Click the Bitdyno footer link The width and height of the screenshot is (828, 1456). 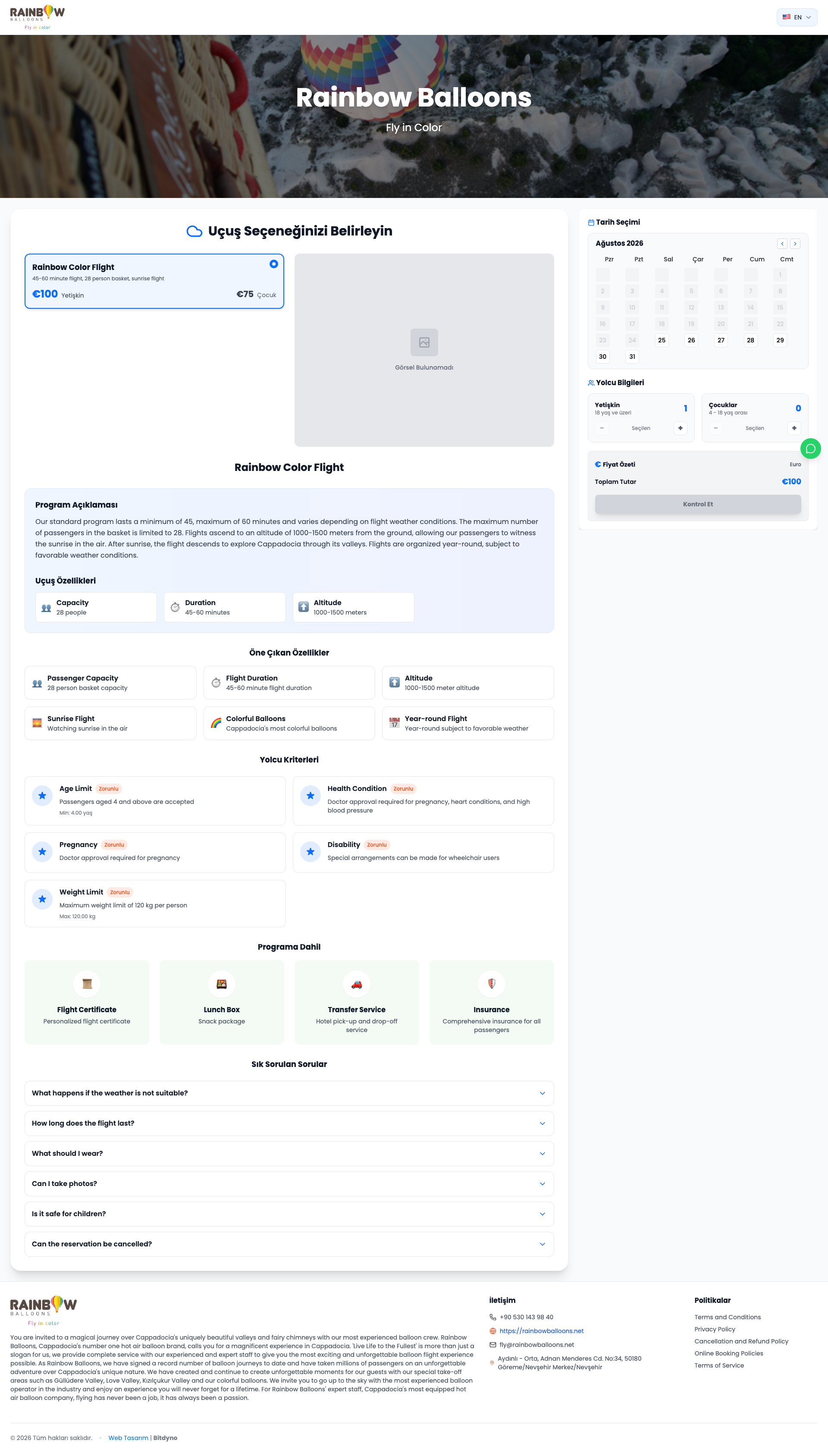click(166, 1438)
